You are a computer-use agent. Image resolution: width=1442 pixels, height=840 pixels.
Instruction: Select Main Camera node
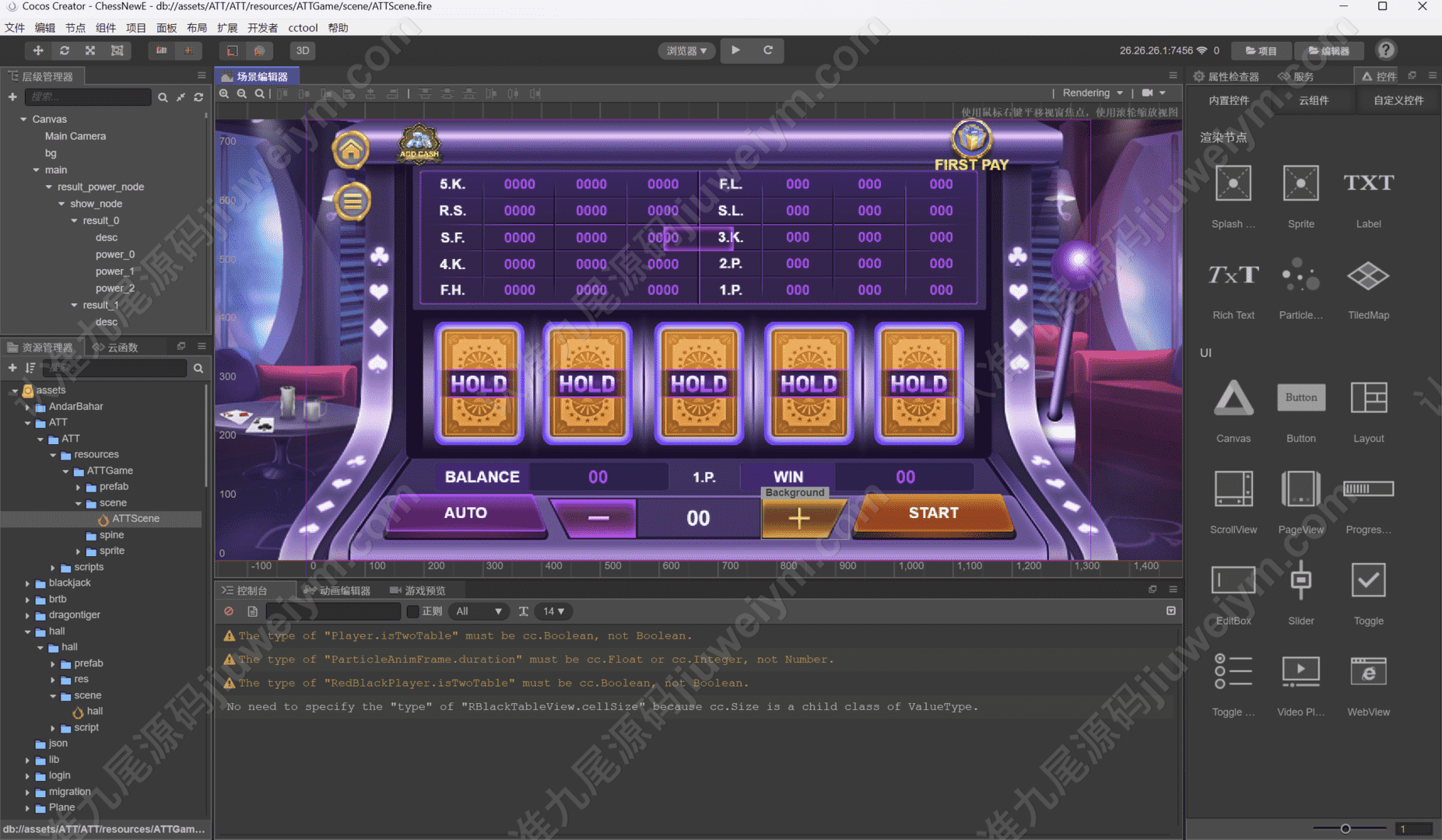75,136
